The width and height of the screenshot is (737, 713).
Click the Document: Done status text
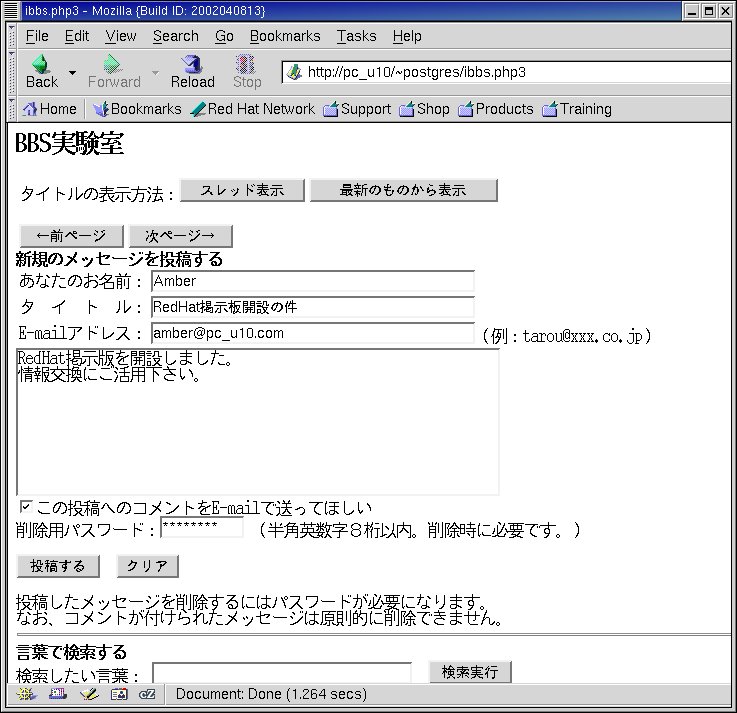coord(271,694)
